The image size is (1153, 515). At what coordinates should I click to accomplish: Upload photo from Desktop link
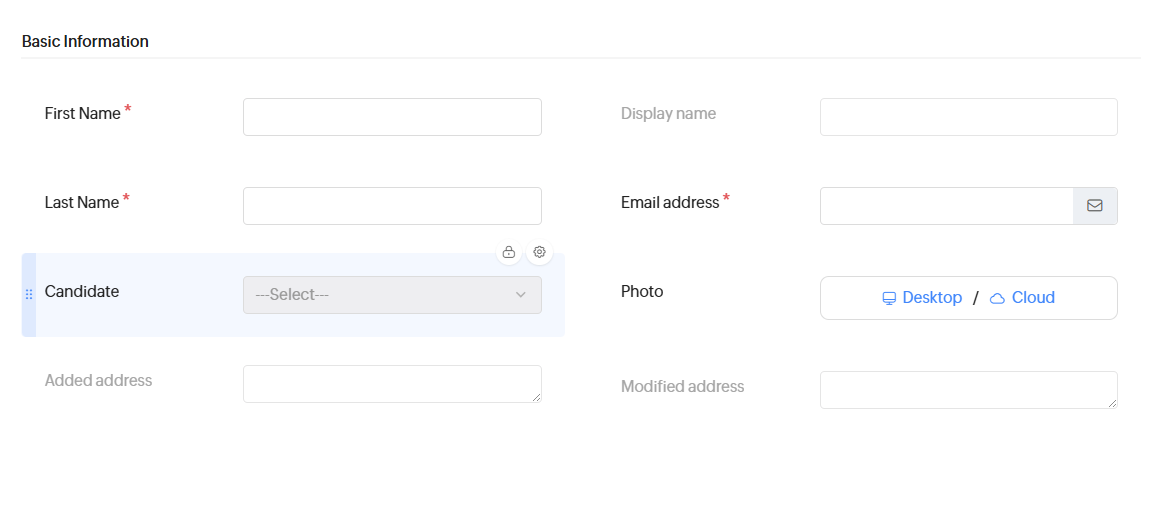pyautogui.click(x=932, y=298)
